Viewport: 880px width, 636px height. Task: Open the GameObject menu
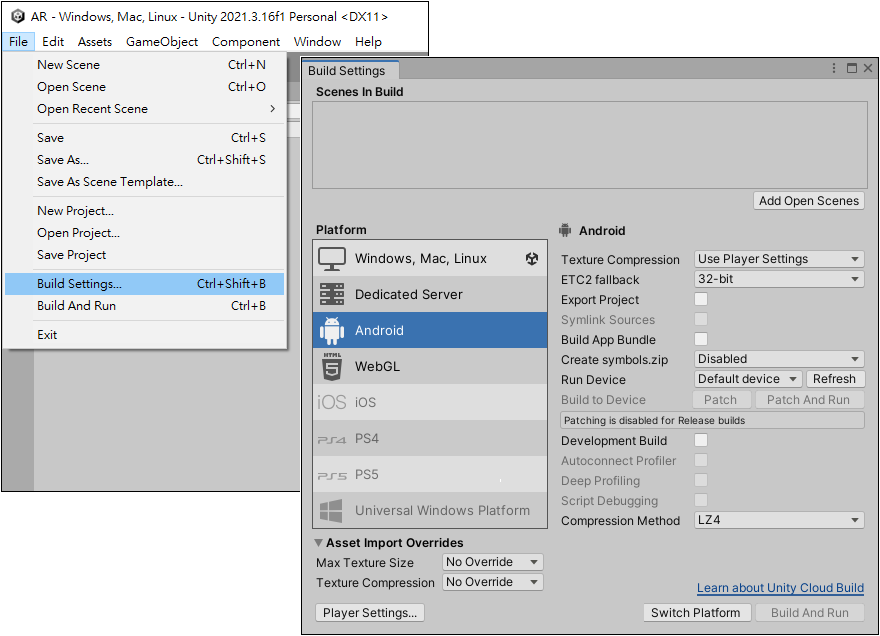click(x=162, y=42)
